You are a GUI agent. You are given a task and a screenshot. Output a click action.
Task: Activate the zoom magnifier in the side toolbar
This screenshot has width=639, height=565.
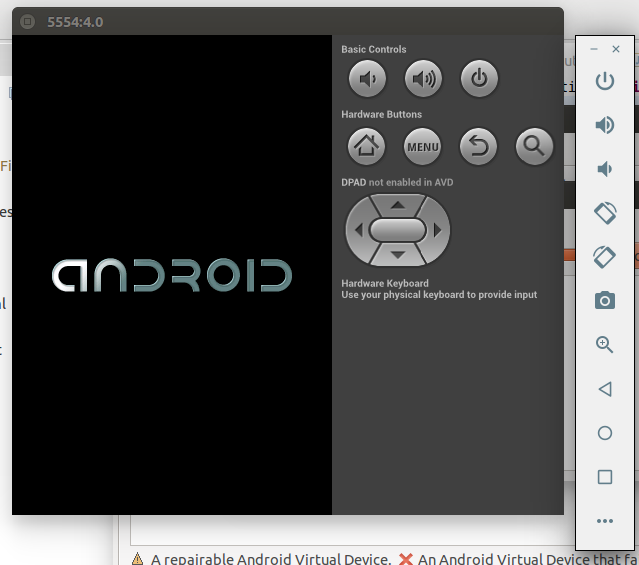pyautogui.click(x=604, y=344)
